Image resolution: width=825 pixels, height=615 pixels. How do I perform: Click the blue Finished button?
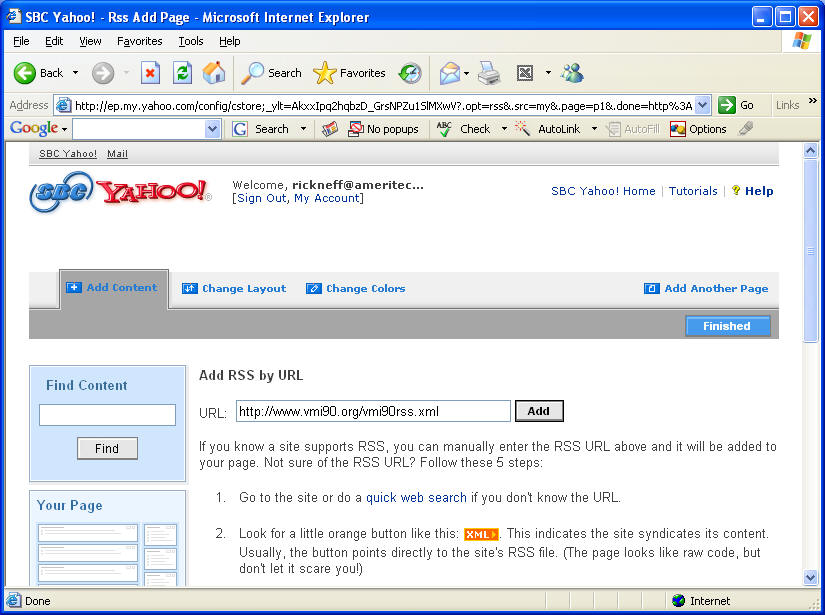tap(728, 326)
